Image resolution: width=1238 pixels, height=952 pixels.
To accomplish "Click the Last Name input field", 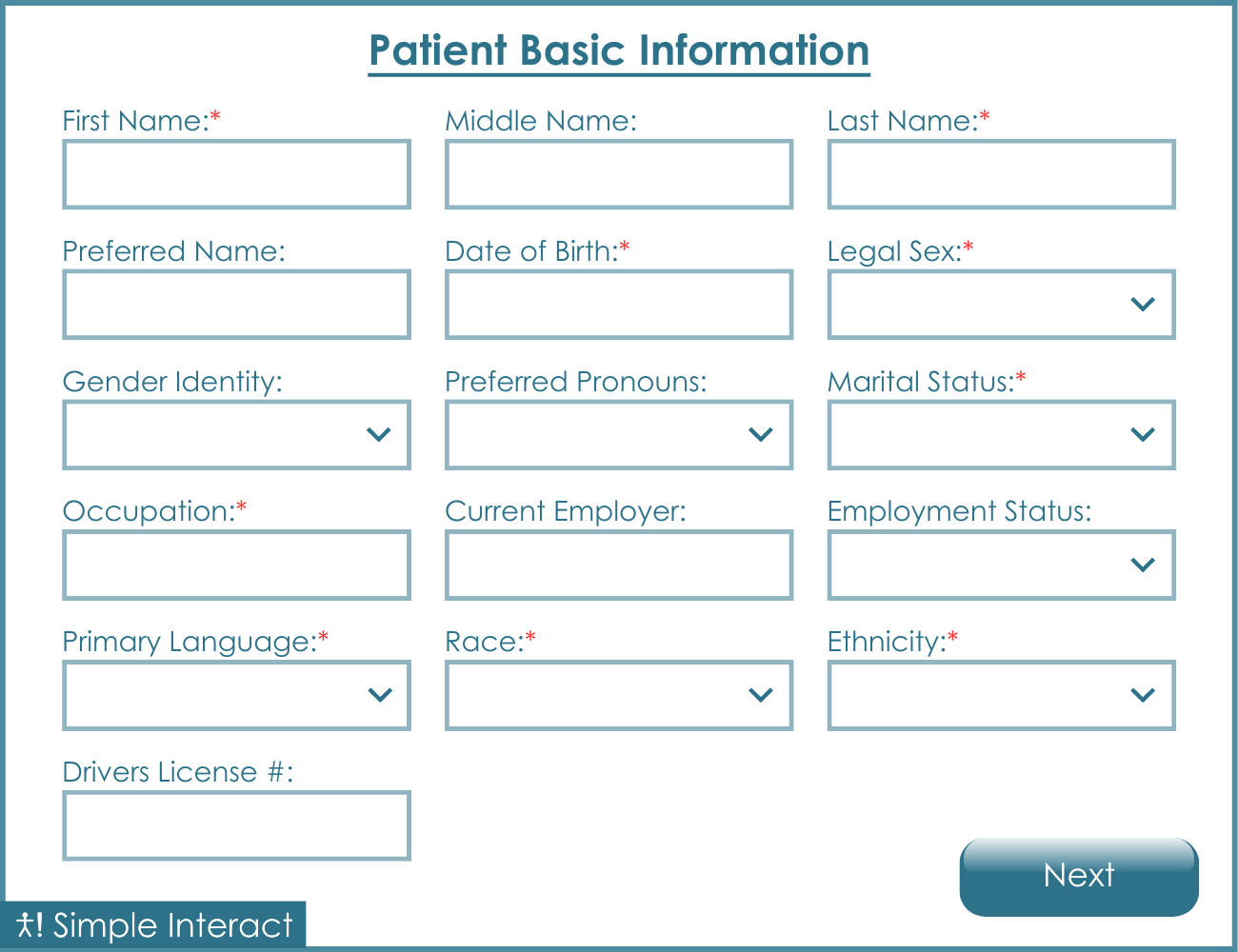I will pos(1001,174).
